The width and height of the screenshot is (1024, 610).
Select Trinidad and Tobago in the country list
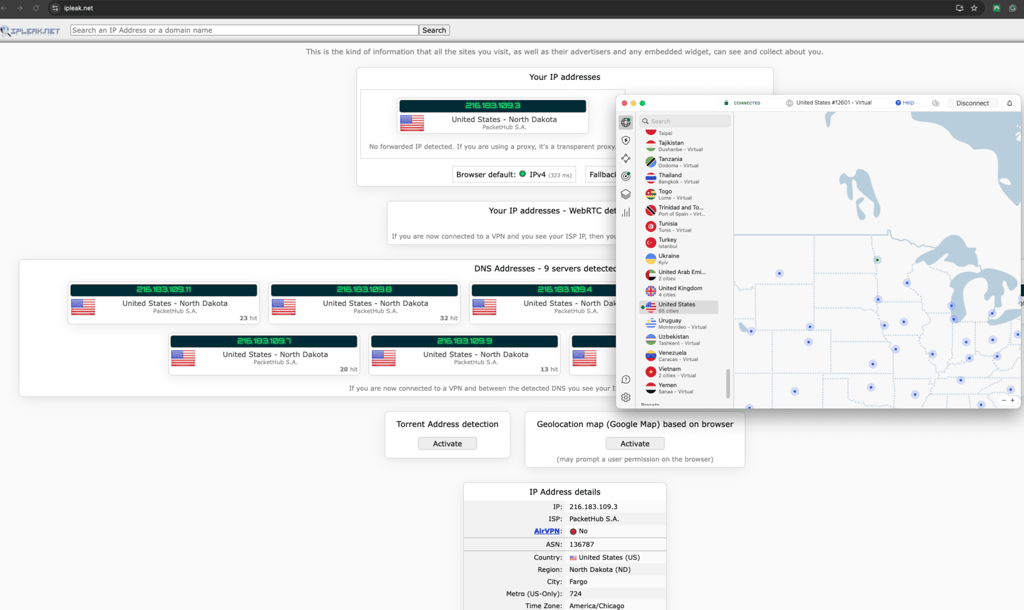point(679,210)
